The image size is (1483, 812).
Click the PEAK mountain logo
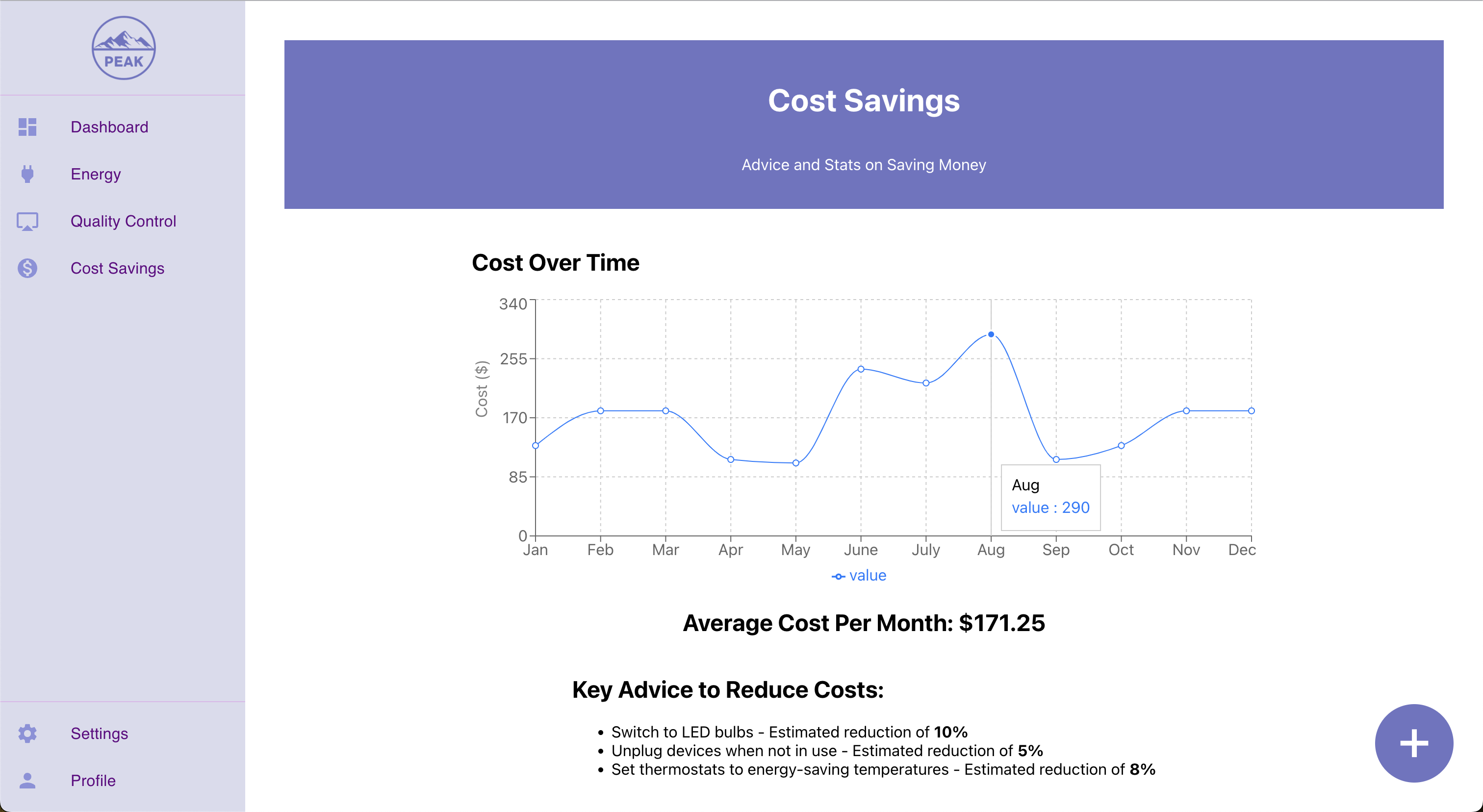click(124, 48)
